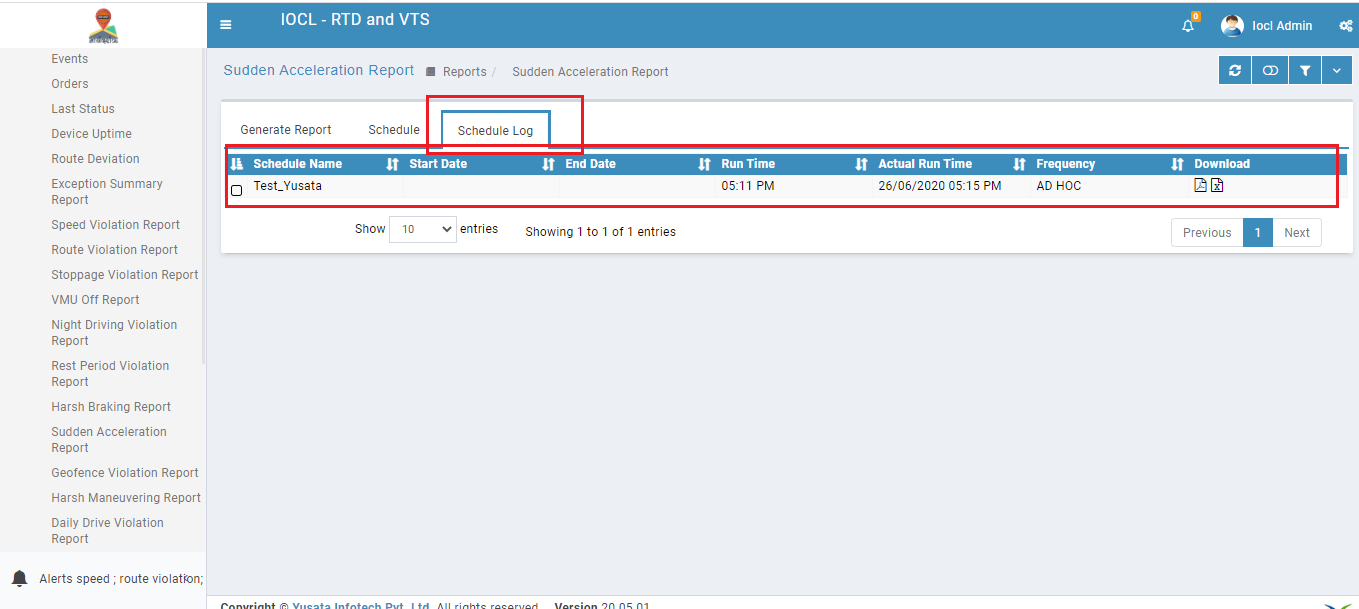Viewport: 1359px width, 609px height.
Task: Open Rest Period Violation Report
Action: 110,374
